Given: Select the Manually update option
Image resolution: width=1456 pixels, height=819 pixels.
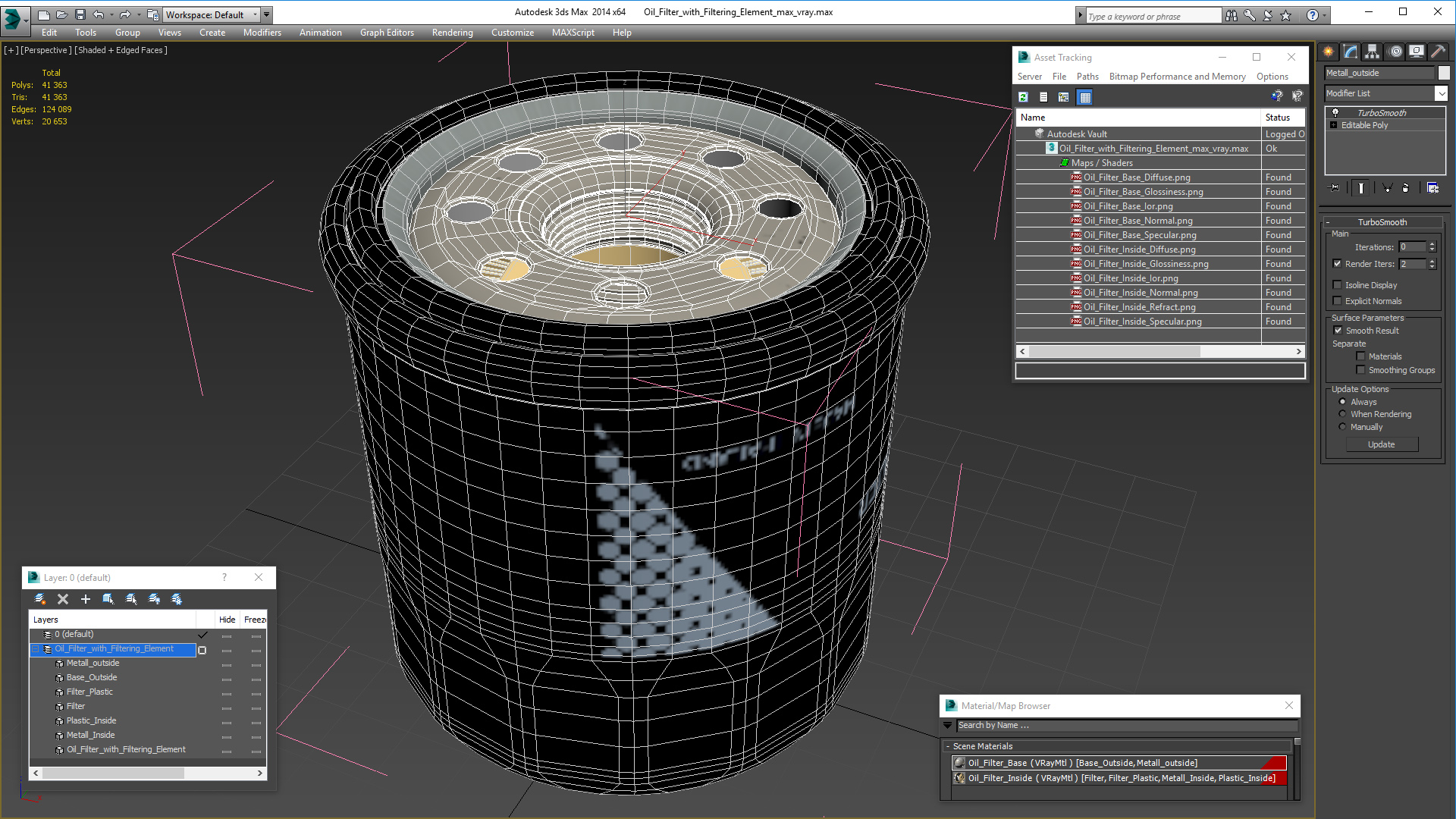Looking at the screenshot, I should click(x=1342, y=427).
